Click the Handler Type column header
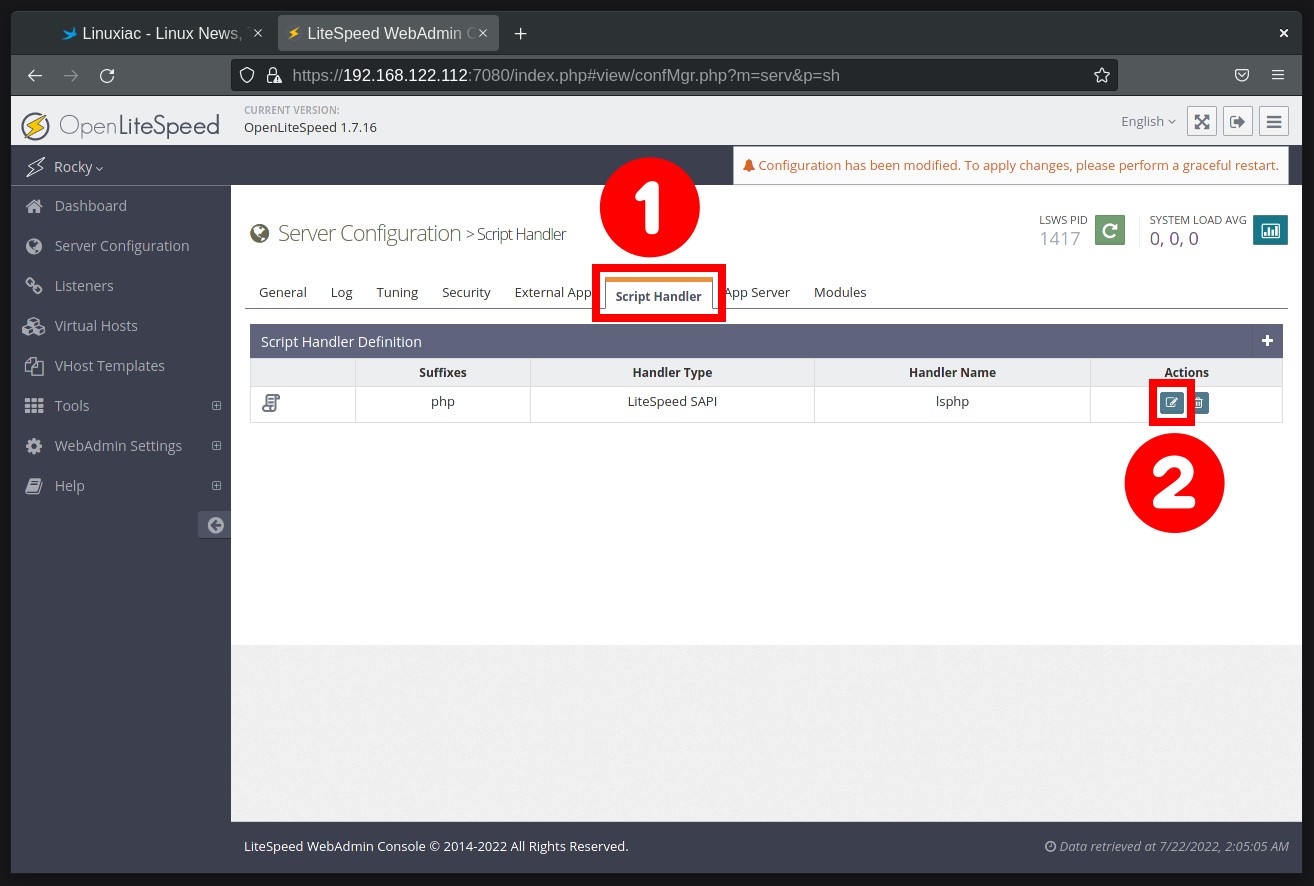The image size is (1314, 886). tap(672, 372)
